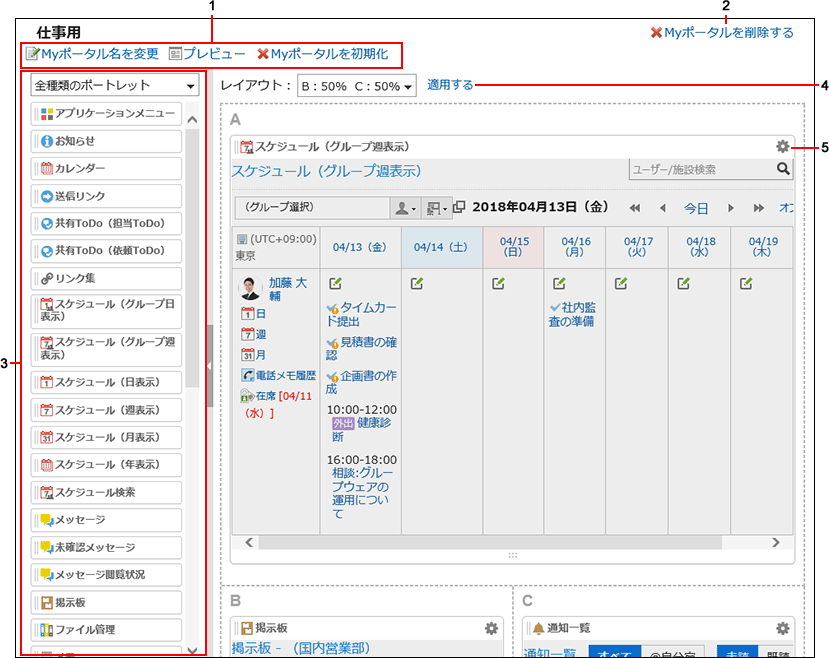The image size is (829, 658).
Task: Select スケジュール(グループ日表示) portlet item
Action: 106,311
